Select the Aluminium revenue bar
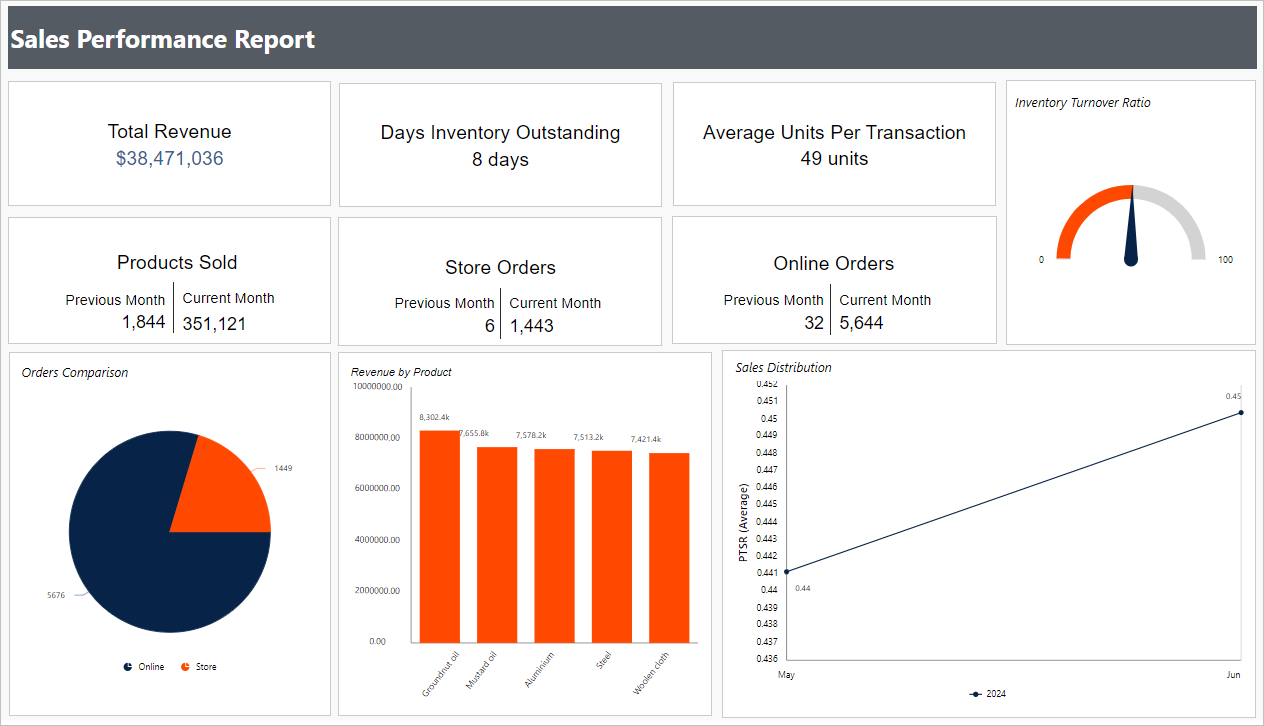 point(554,545)
